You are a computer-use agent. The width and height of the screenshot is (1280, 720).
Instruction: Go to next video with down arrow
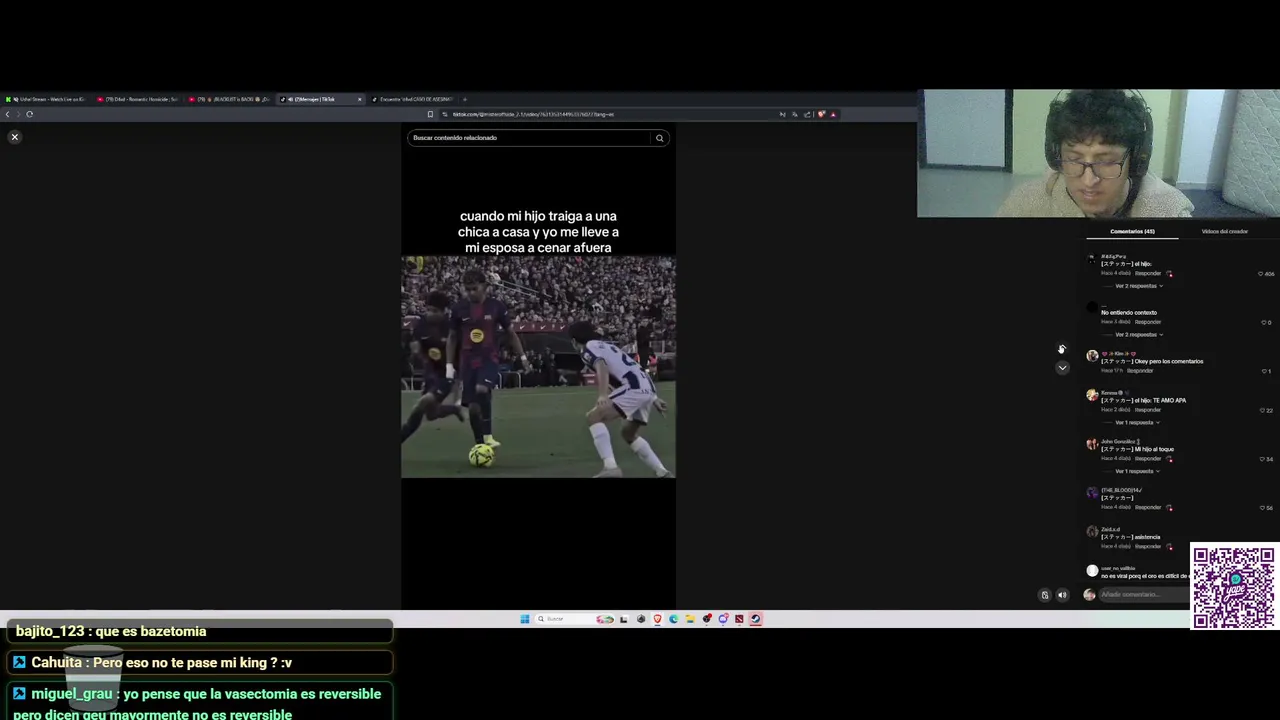click(x=1062, y=368)
